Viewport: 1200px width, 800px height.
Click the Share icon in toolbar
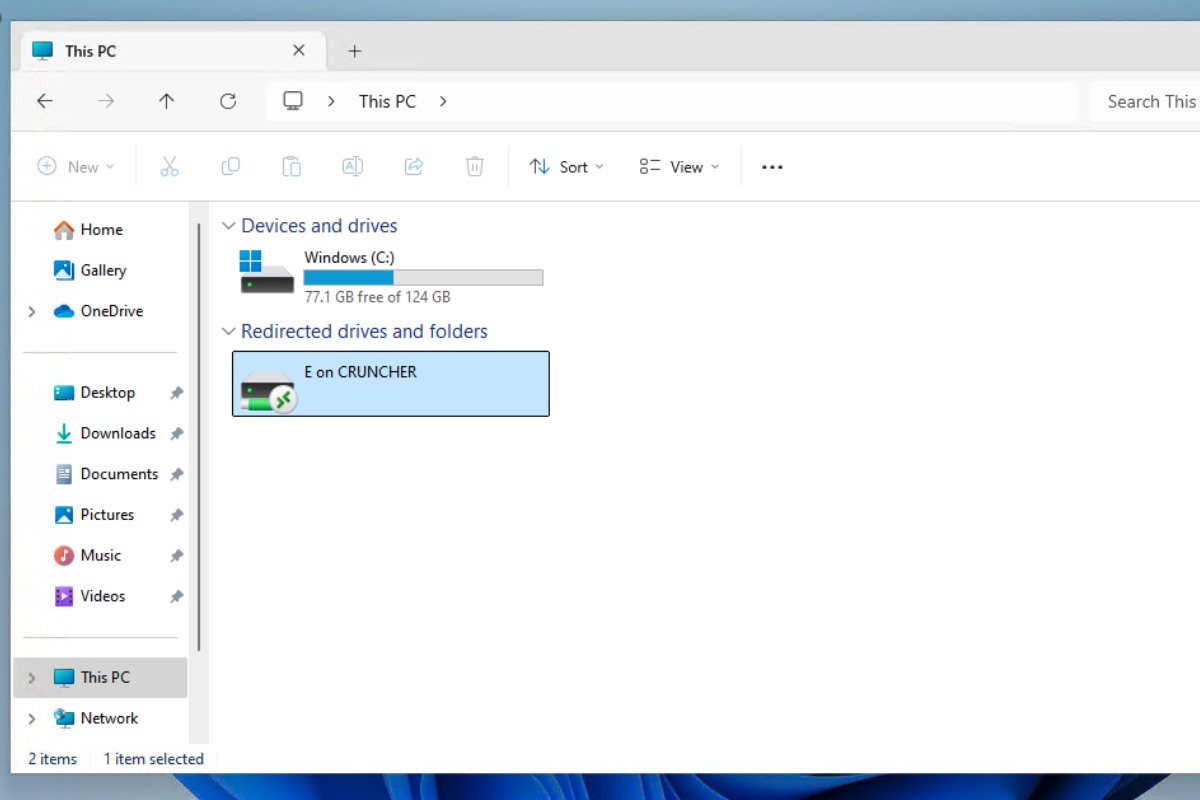[414, 167]
